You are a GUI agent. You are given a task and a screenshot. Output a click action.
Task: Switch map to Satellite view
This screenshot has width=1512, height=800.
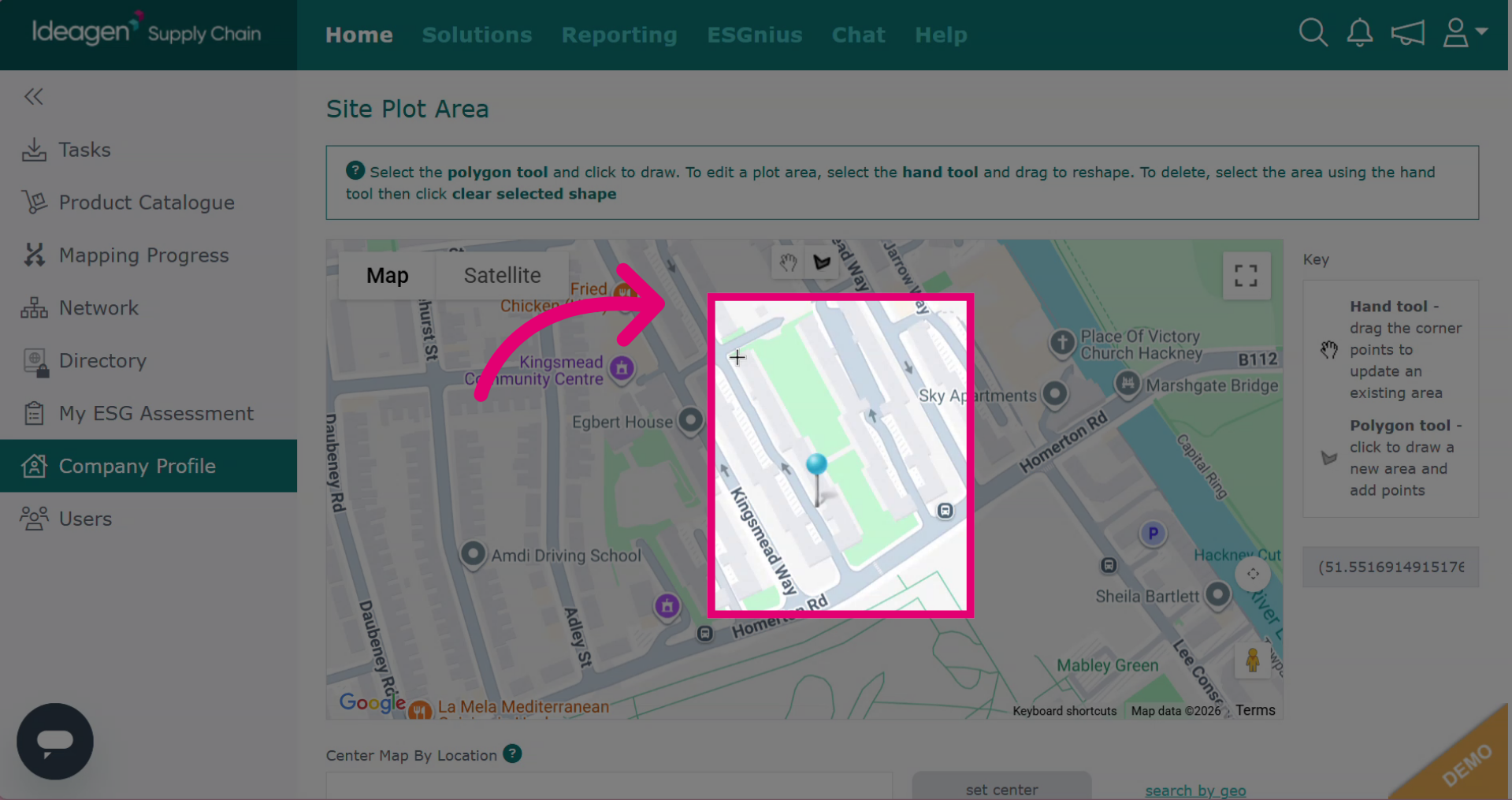(x=502, y=275)
